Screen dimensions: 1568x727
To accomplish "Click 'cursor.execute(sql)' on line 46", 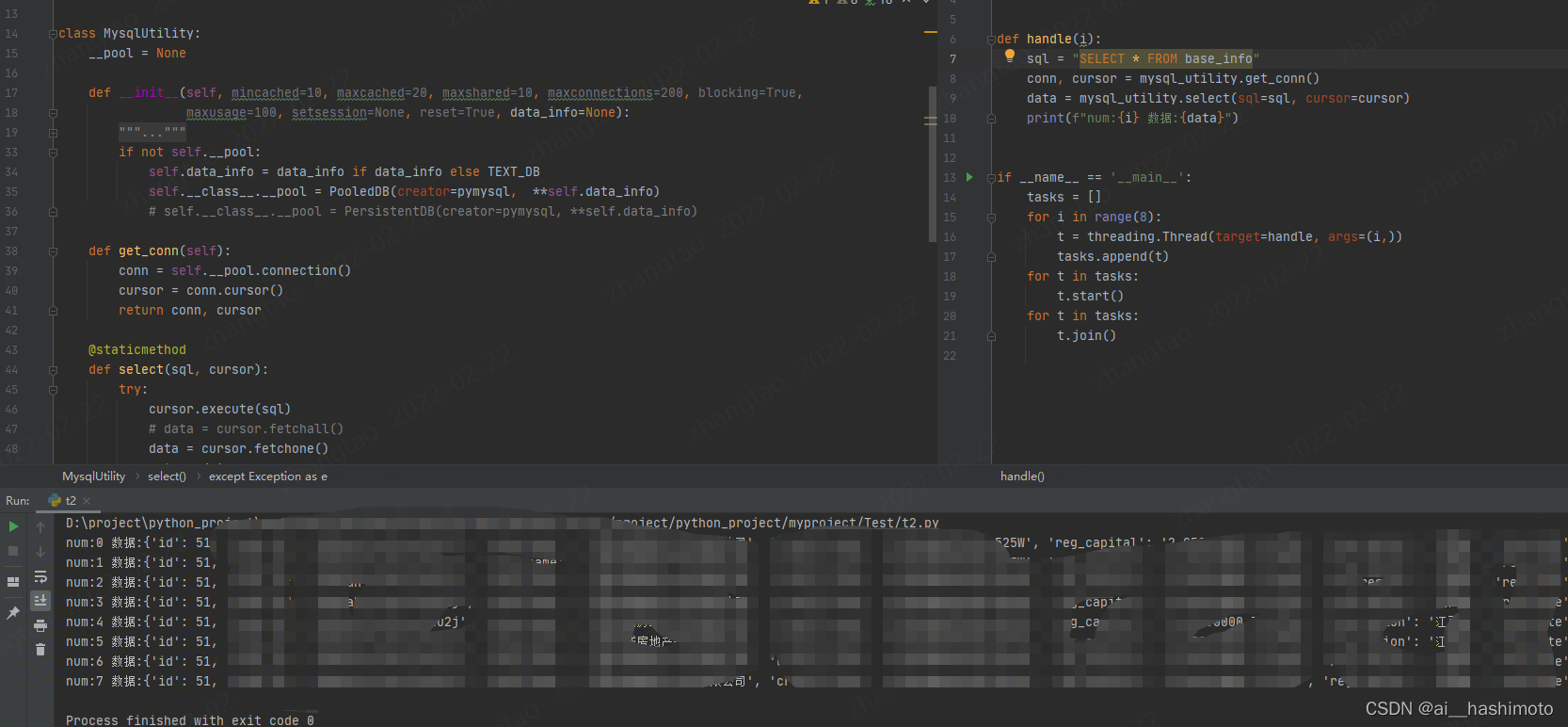I will pyautogui.click(x=219, y=410).
